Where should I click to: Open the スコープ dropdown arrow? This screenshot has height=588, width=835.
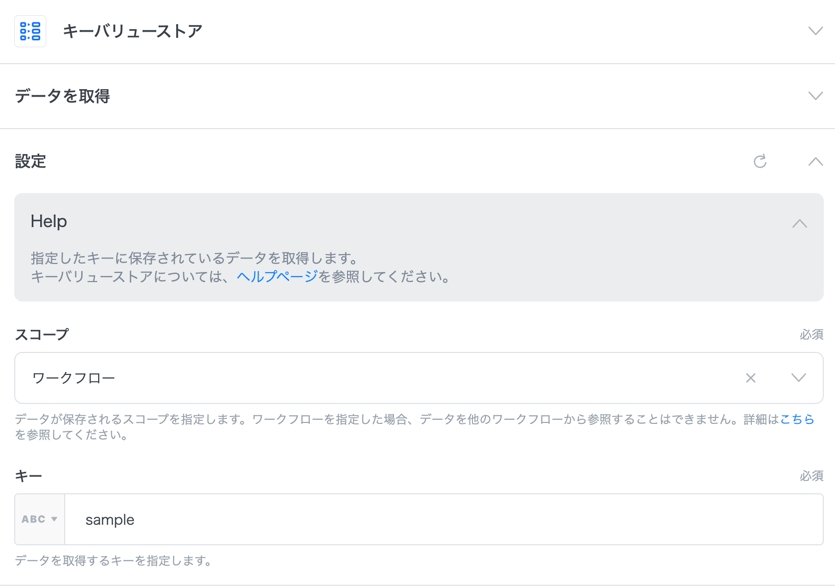(x=798, y=378)
